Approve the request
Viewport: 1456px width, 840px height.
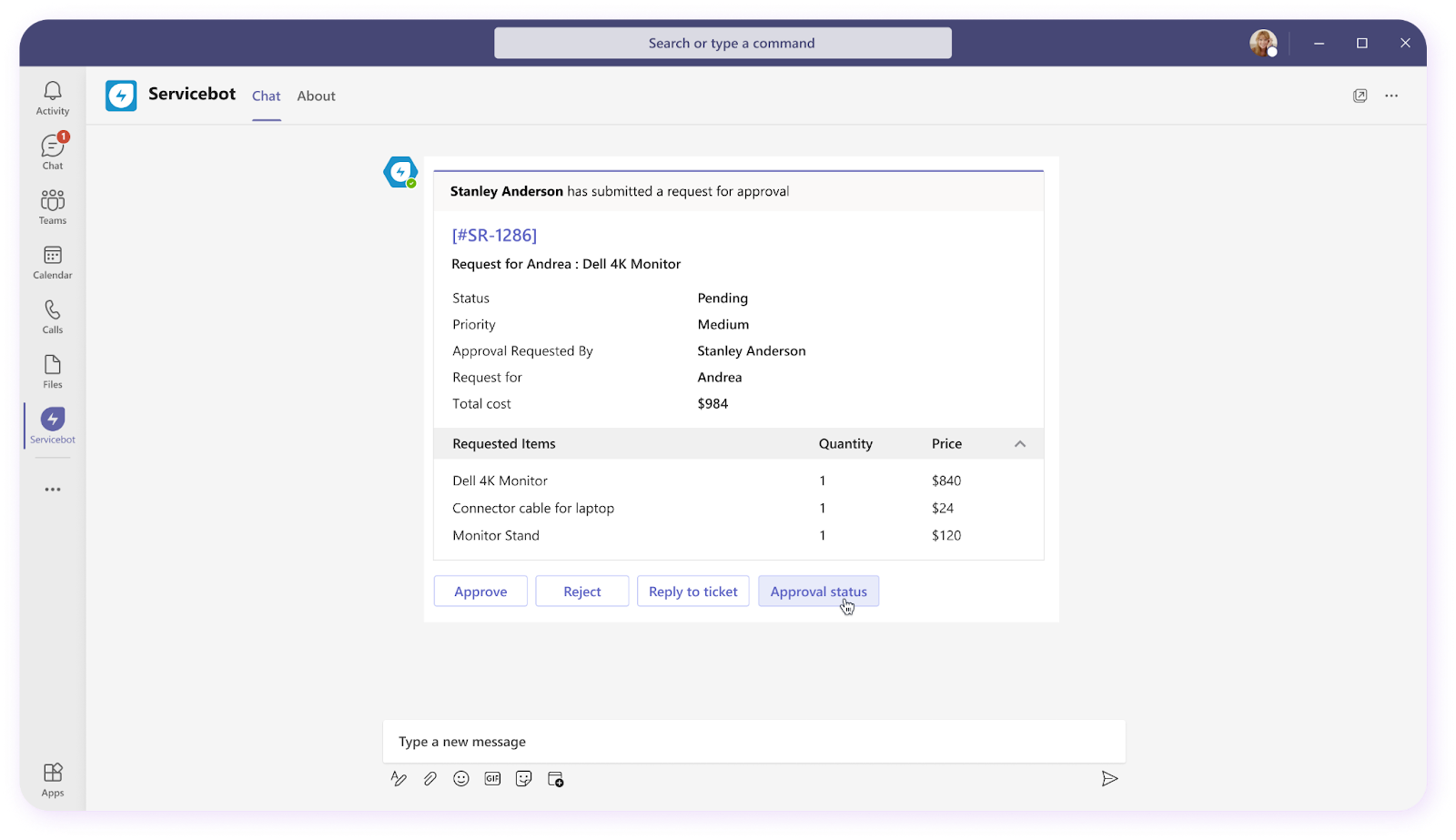coord(480,592)
